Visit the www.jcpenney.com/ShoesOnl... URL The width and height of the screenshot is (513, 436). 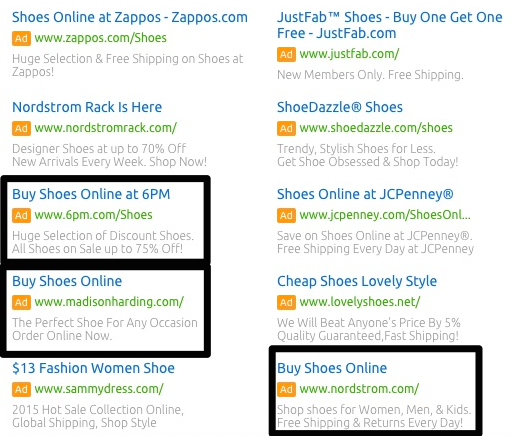click(385, 215)
